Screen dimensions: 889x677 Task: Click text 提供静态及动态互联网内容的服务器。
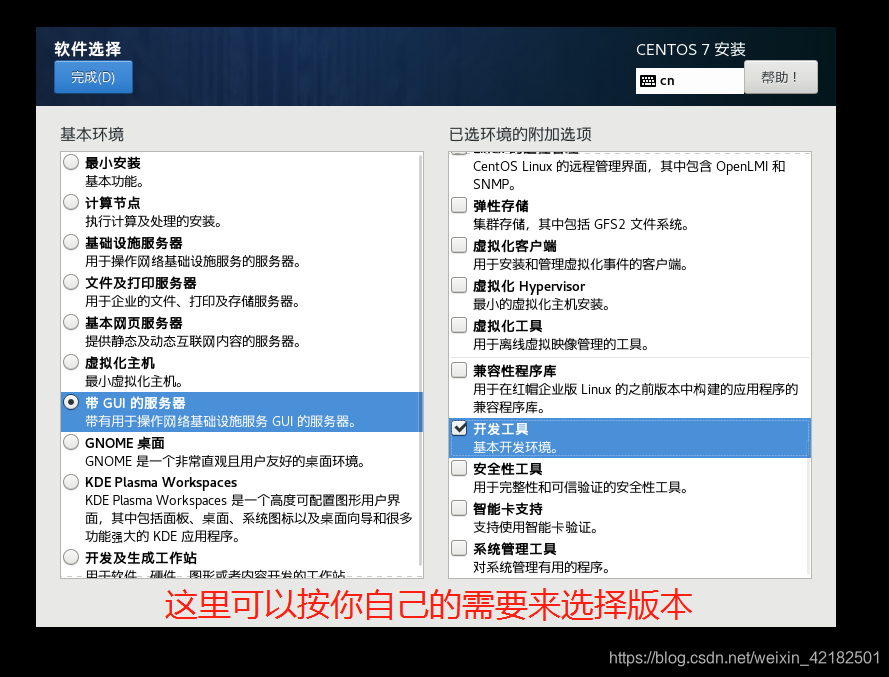(x=193, y=341)
